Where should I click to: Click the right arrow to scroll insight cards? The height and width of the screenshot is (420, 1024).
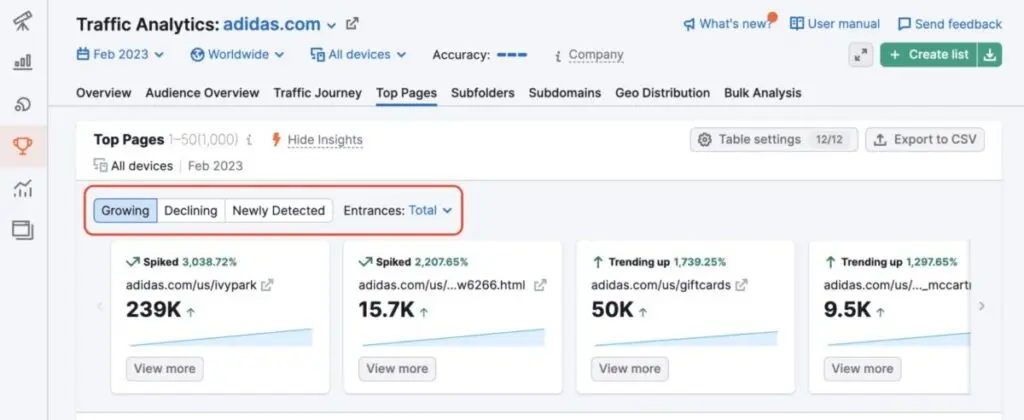coord(982,306)
